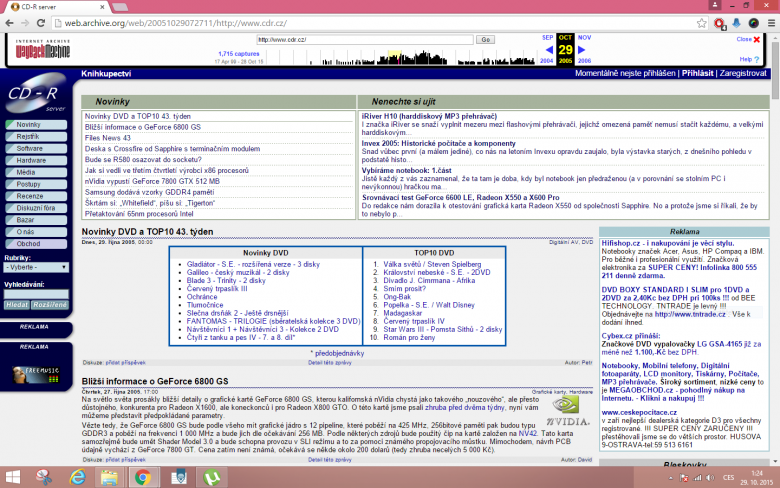Click the Hifishop.cz advertisement link
Screen dimensions: 780x488
(668, 243)
